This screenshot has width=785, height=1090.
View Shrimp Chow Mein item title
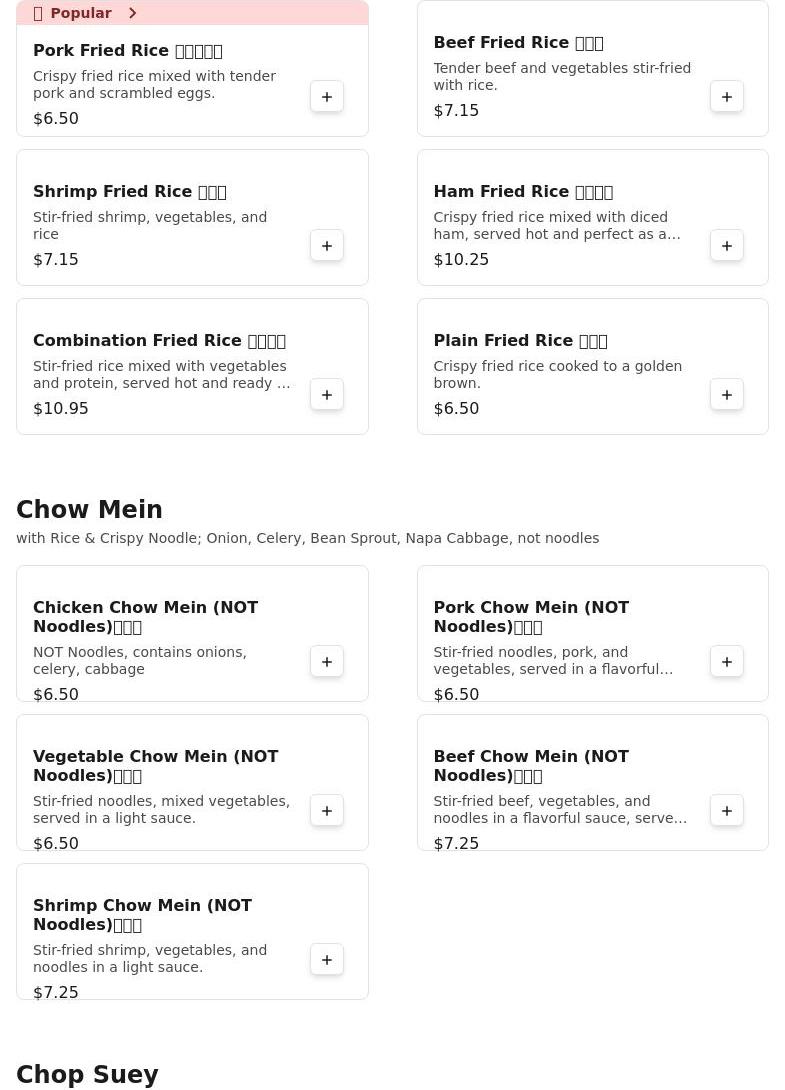pos(142,915)
